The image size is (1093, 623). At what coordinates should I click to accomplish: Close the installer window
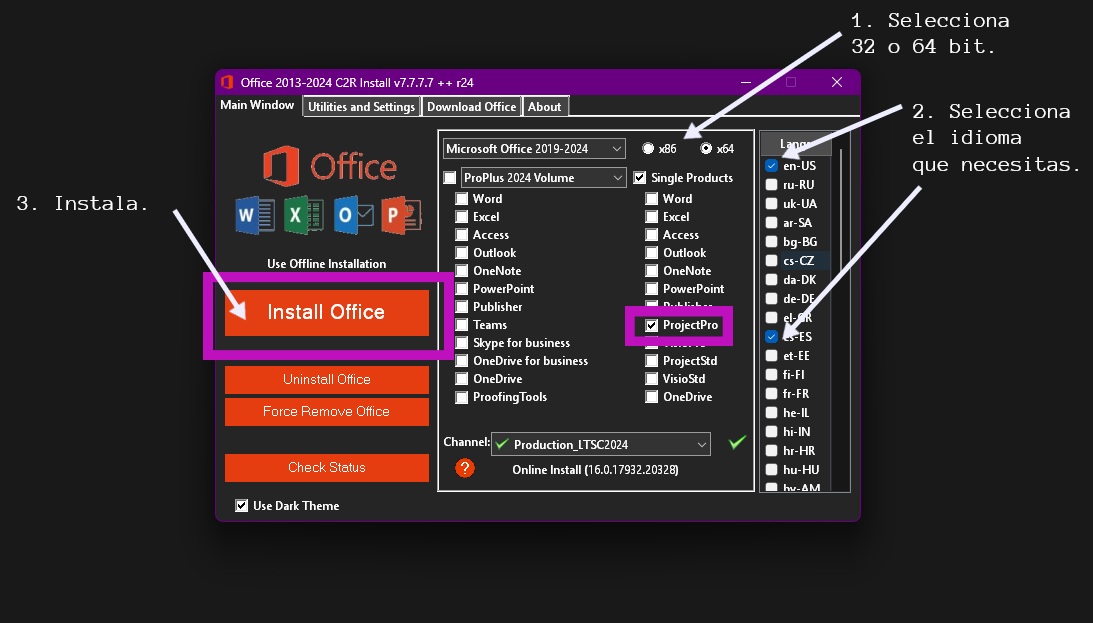(x=836, y=82)
